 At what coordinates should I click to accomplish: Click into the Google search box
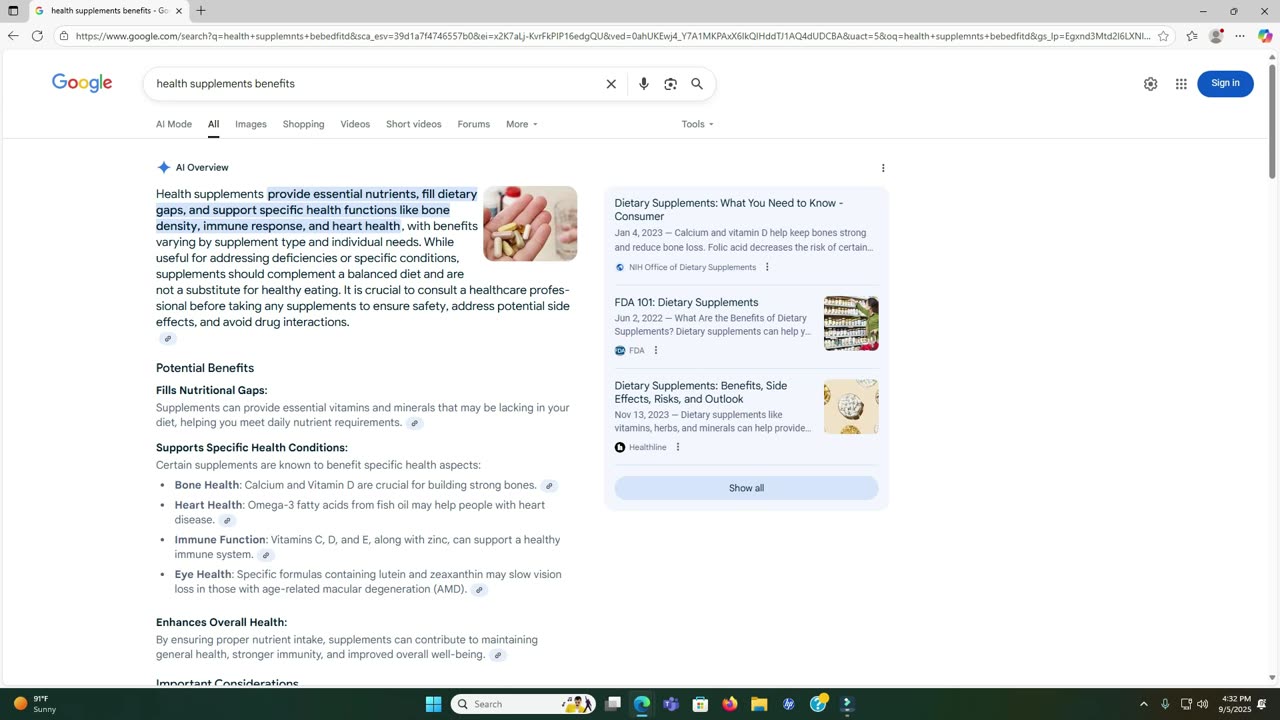[x=375, y=84]
